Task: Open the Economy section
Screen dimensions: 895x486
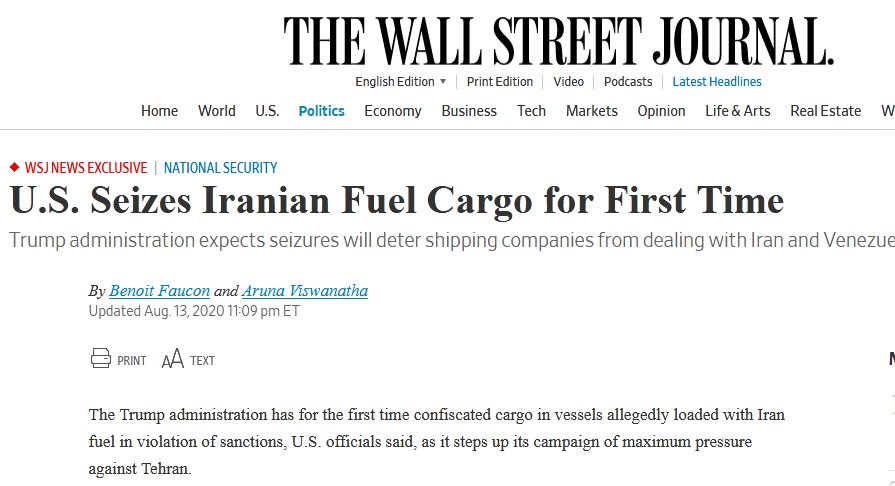Action: 393,111
